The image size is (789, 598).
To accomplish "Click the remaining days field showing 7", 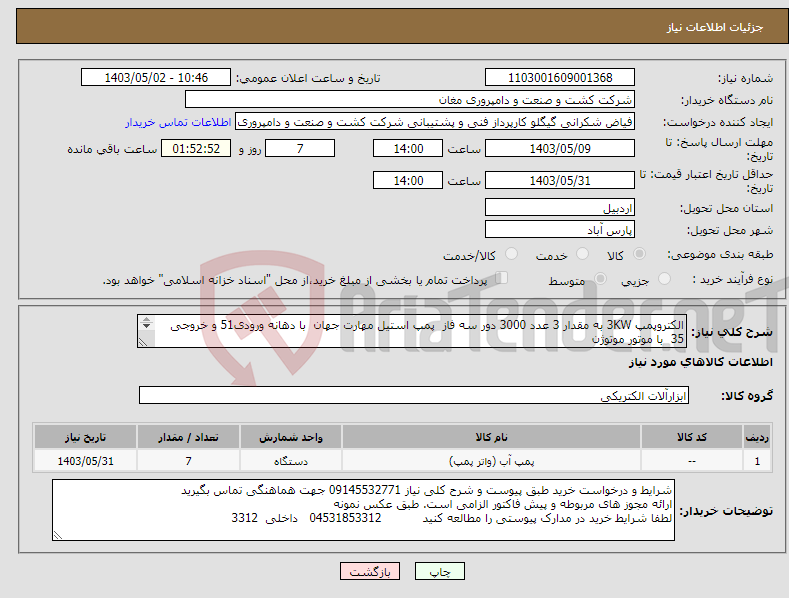I will [x=300, y=148].
